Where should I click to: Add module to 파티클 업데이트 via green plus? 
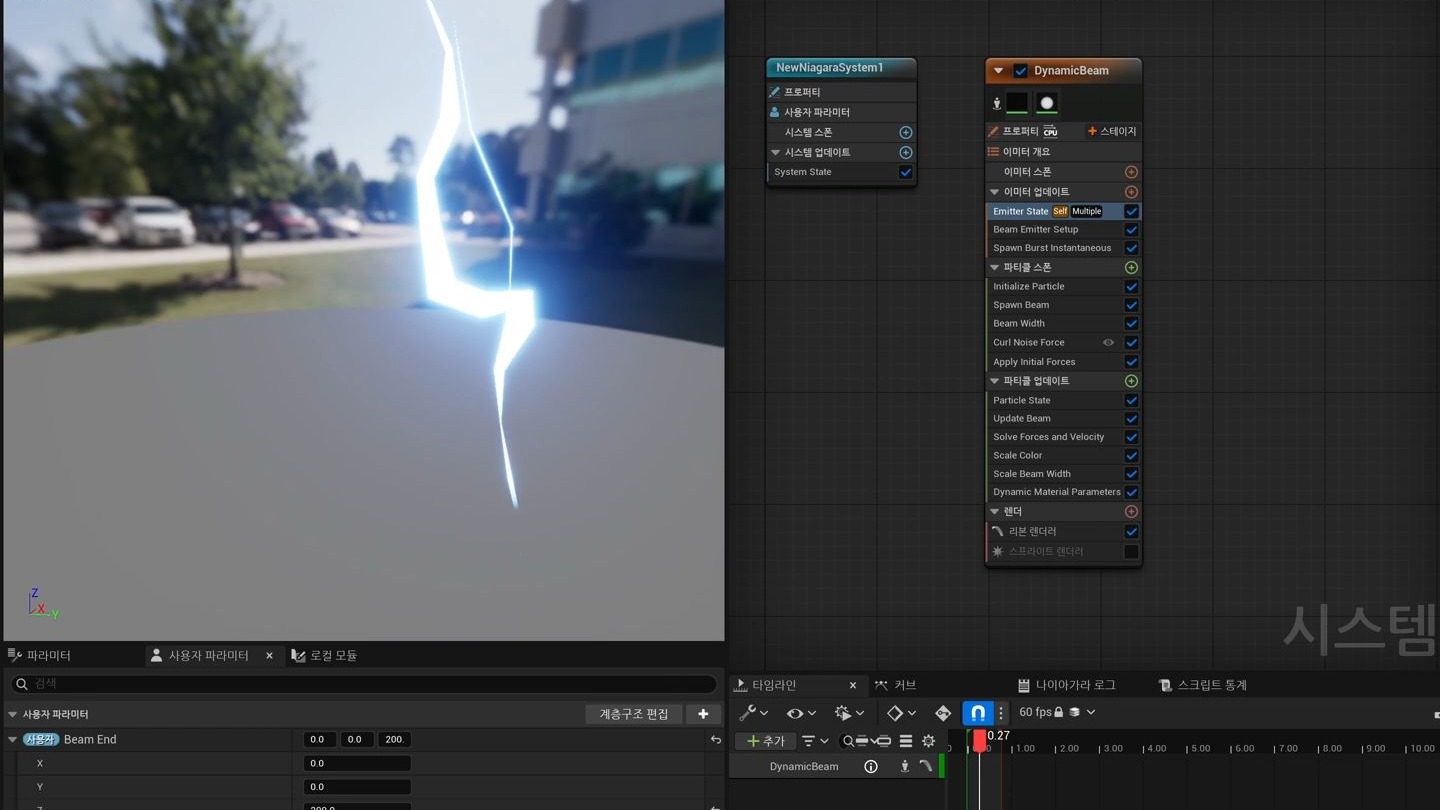coord(1131,381)
